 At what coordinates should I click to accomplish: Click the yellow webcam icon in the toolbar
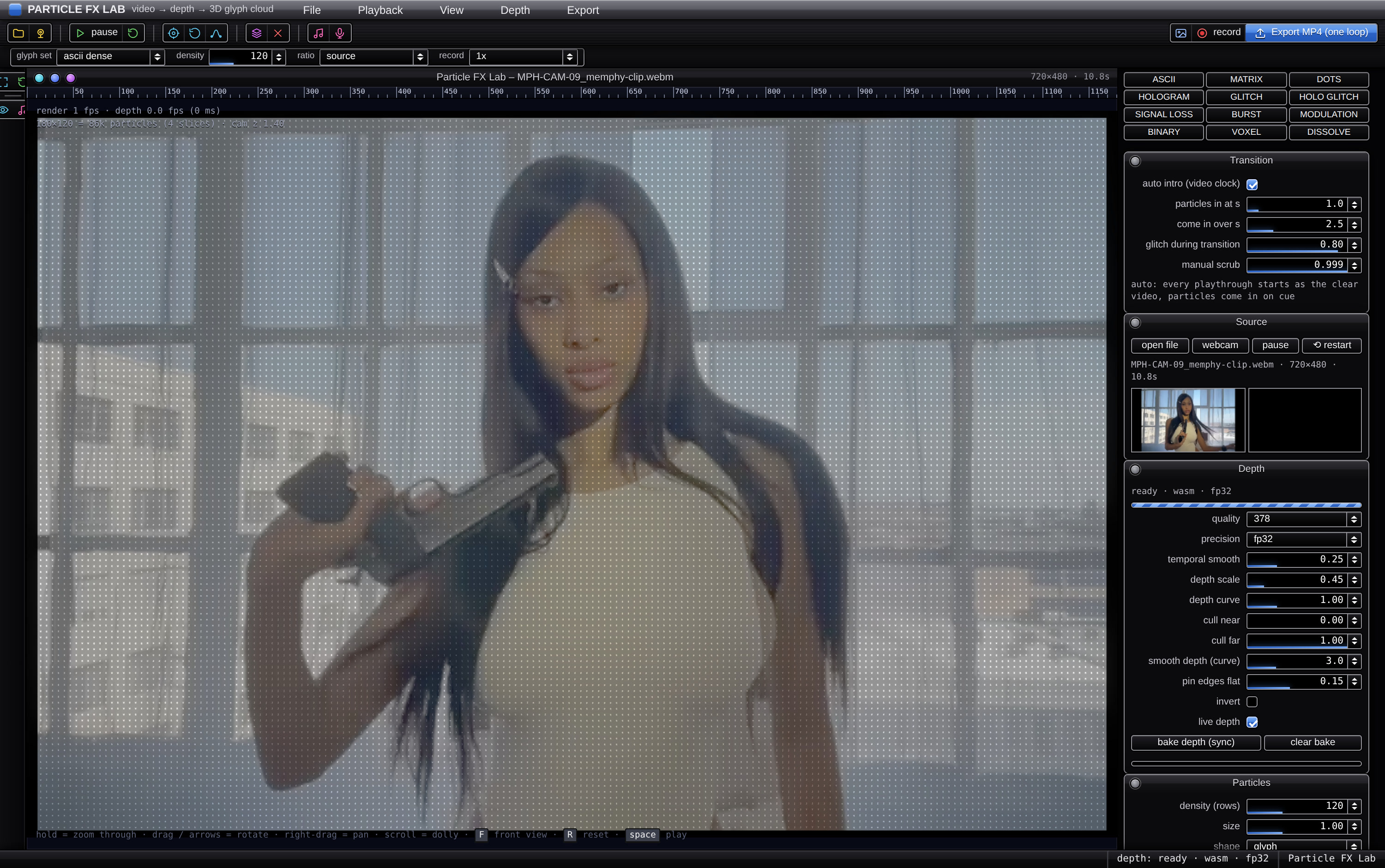click(x=40, y=33)
